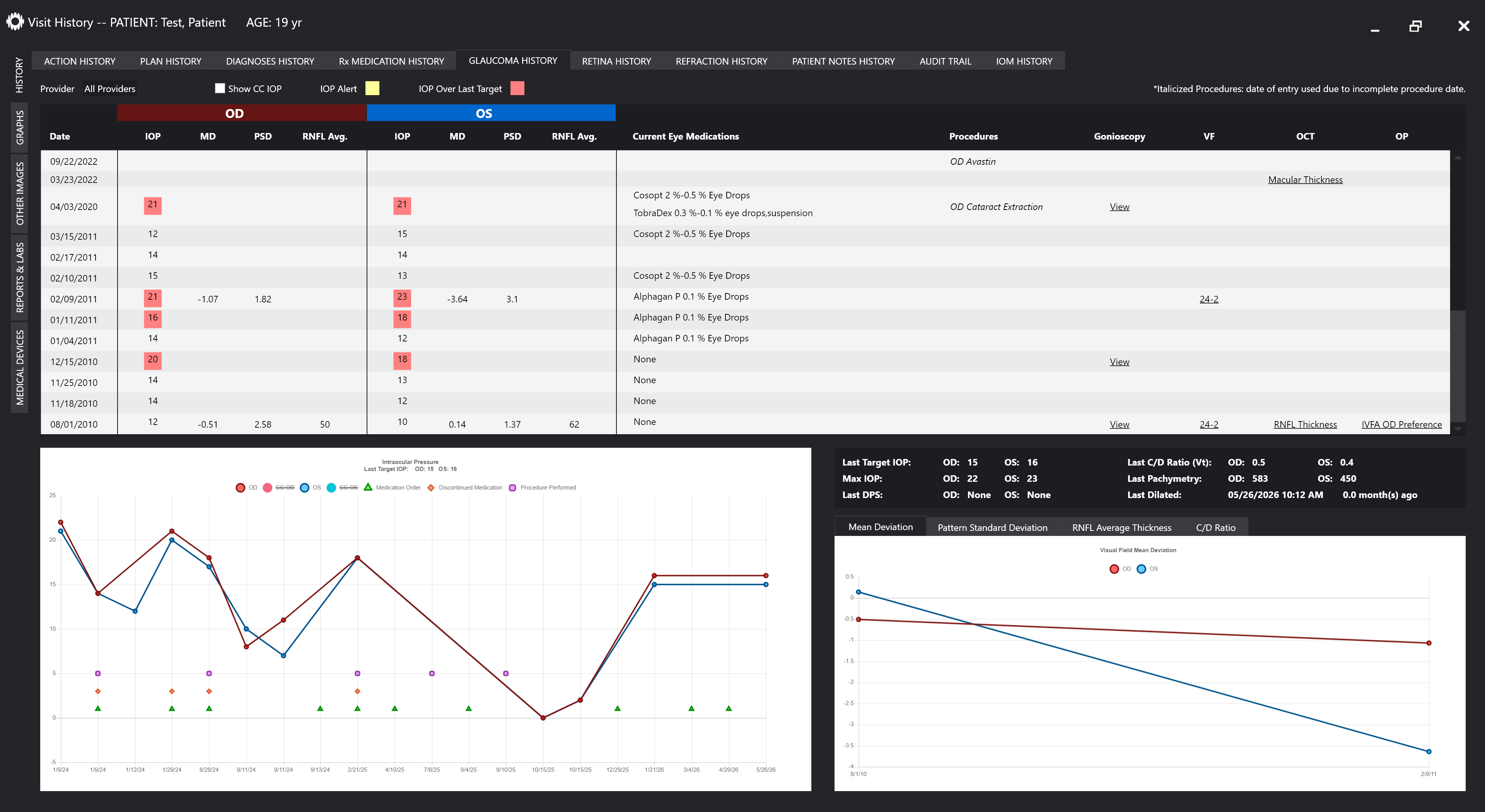Enable the Show CC IOP checkbox

pyautogui.click(x=220, y=88)
